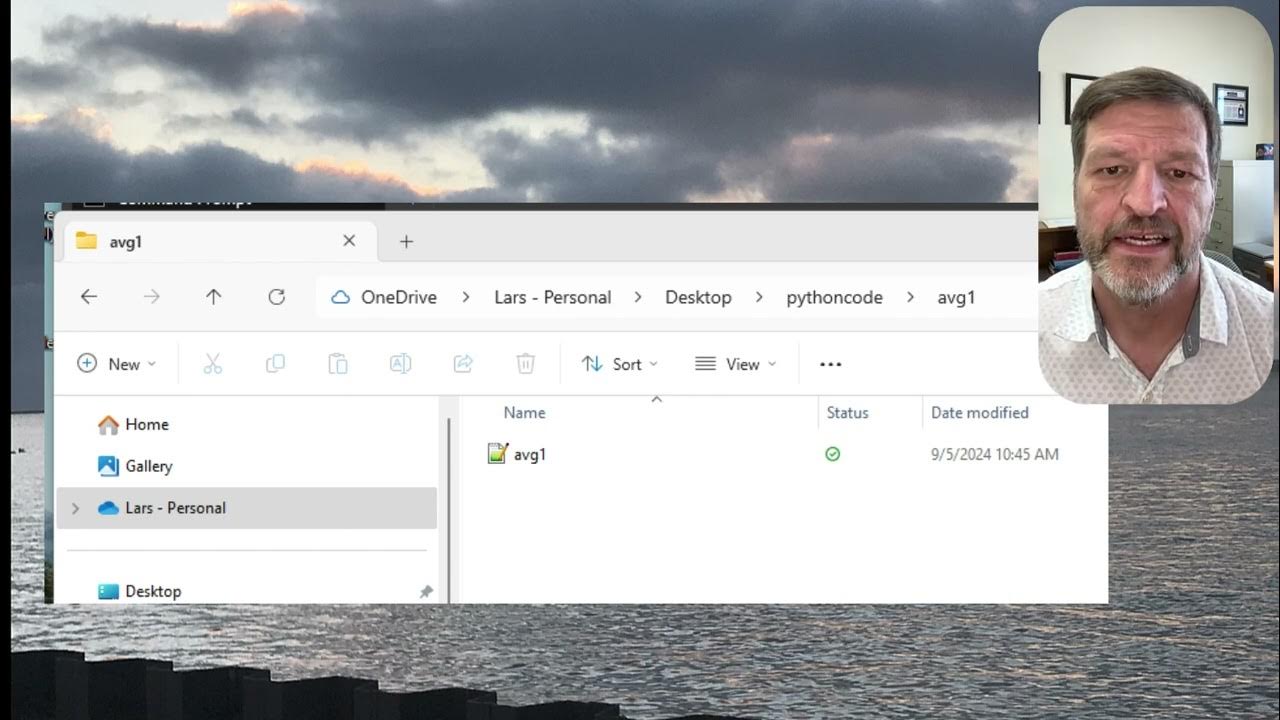
Task: Click the yellow folder icon on tab
Action: click(87, 241)
